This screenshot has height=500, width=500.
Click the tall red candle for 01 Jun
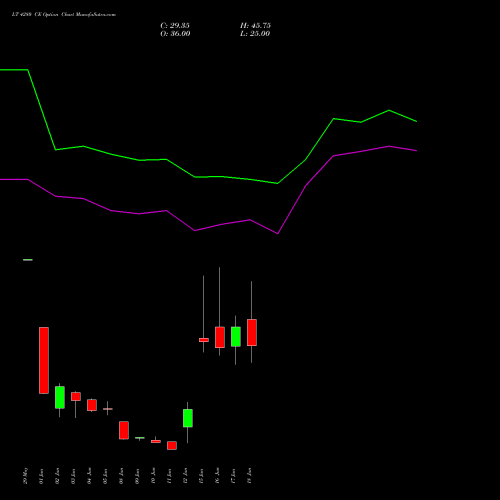tap(44, 360)
